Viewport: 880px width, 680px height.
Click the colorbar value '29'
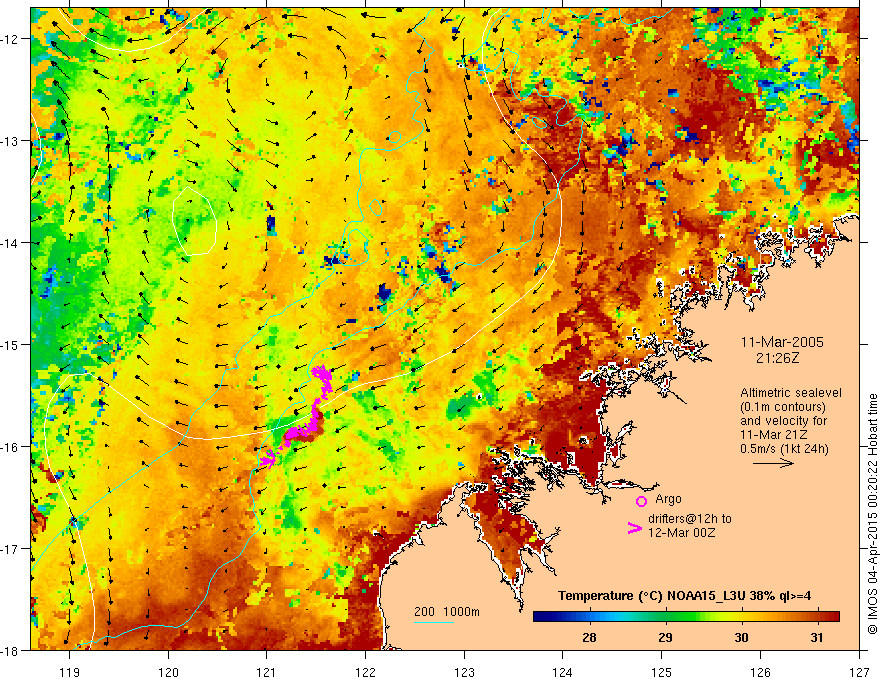tap(665, 637)
